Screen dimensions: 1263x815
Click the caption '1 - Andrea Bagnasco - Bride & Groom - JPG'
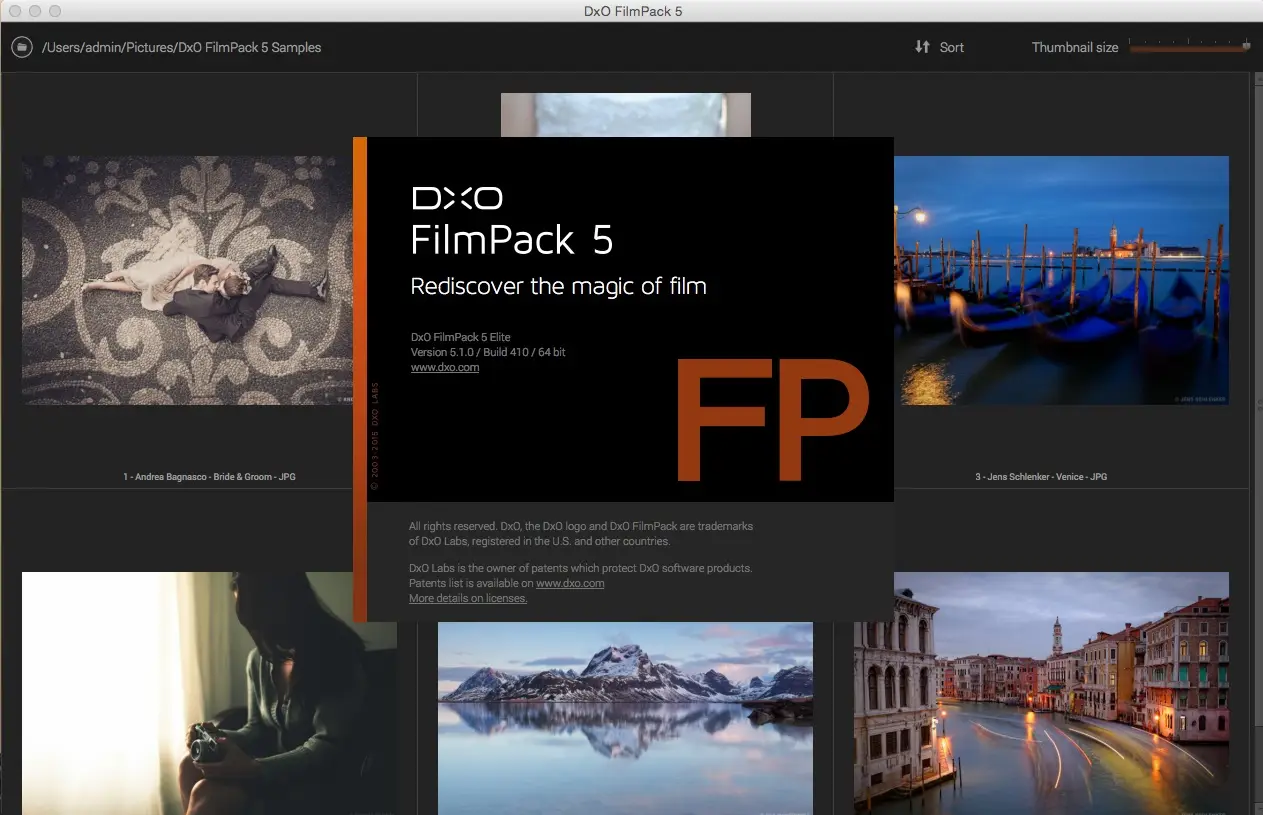point(210,477)
